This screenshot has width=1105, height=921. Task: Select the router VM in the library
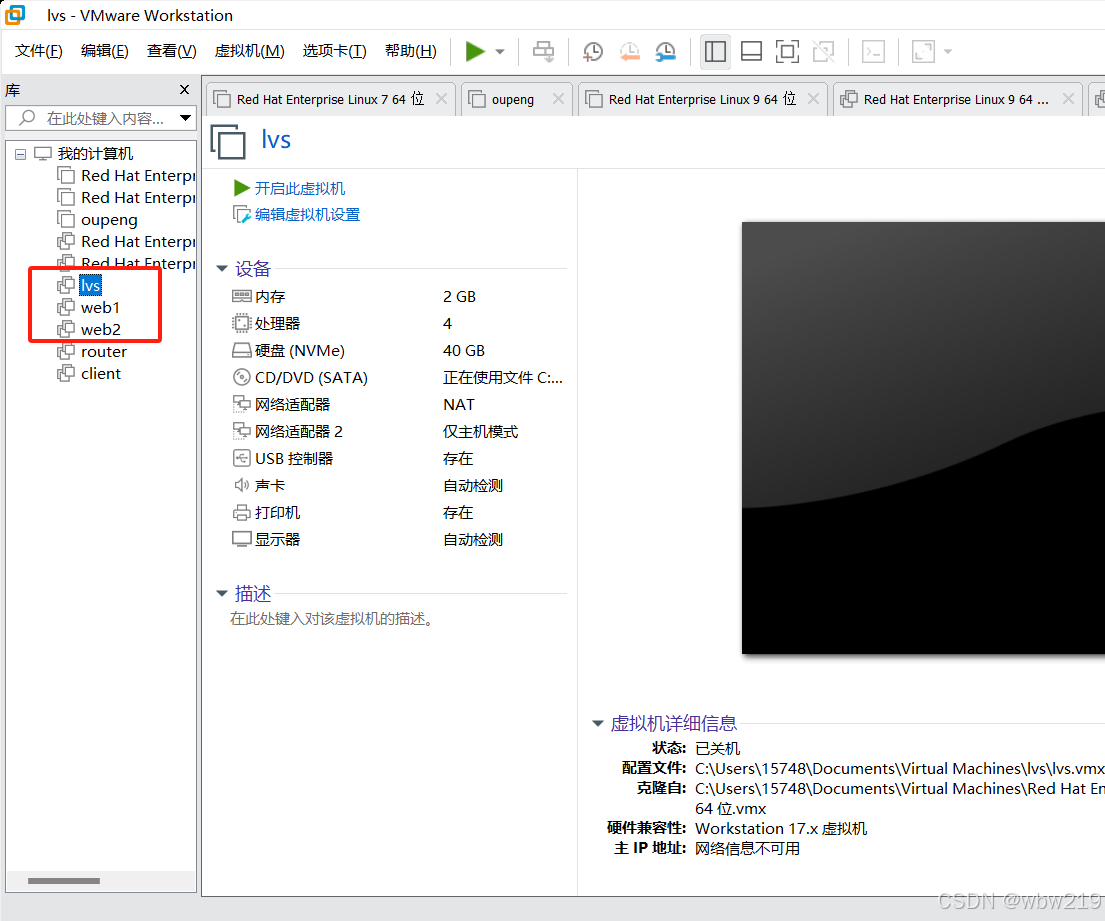point(104,352)
